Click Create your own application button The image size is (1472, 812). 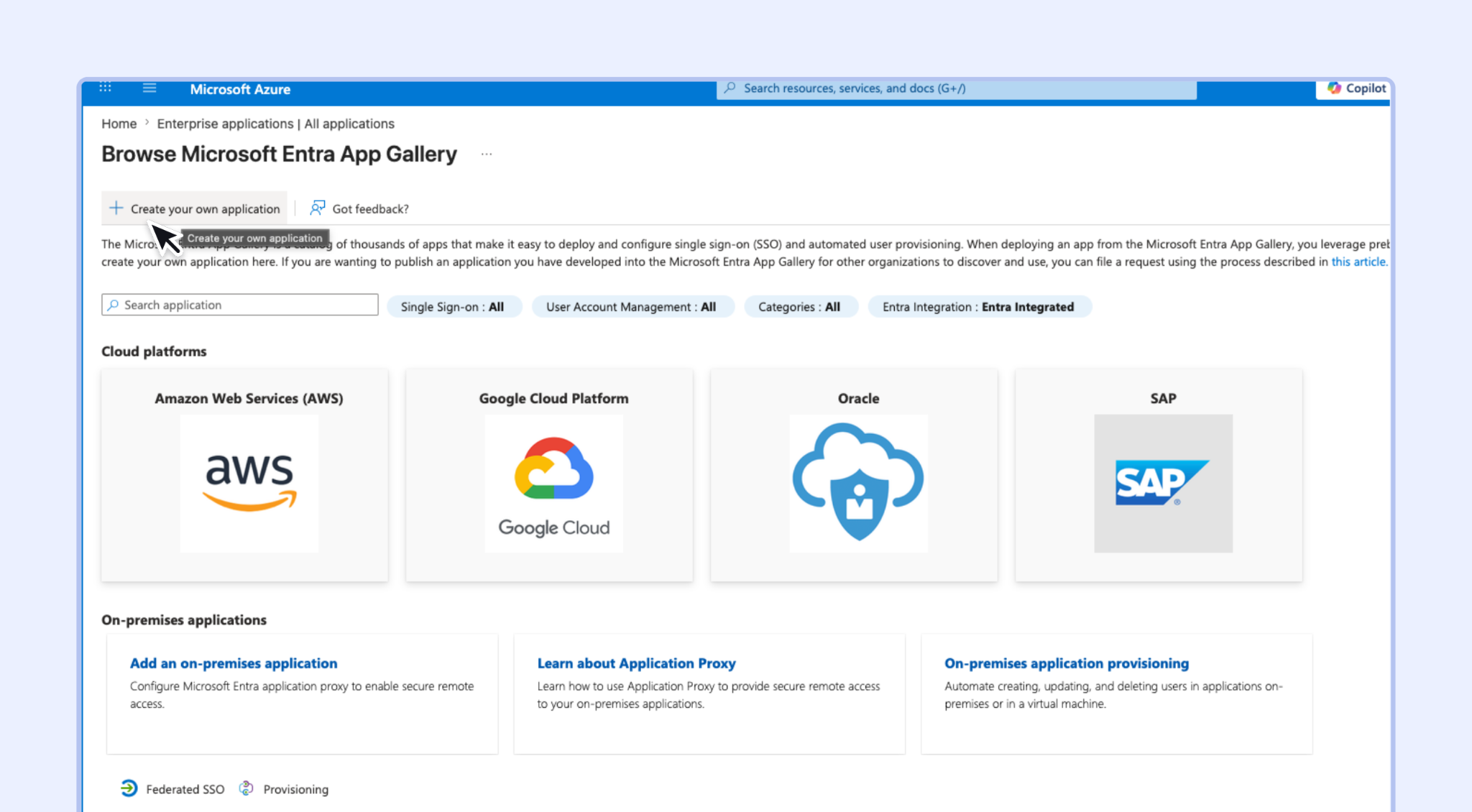pyautogui.click(x=194, y=208)
